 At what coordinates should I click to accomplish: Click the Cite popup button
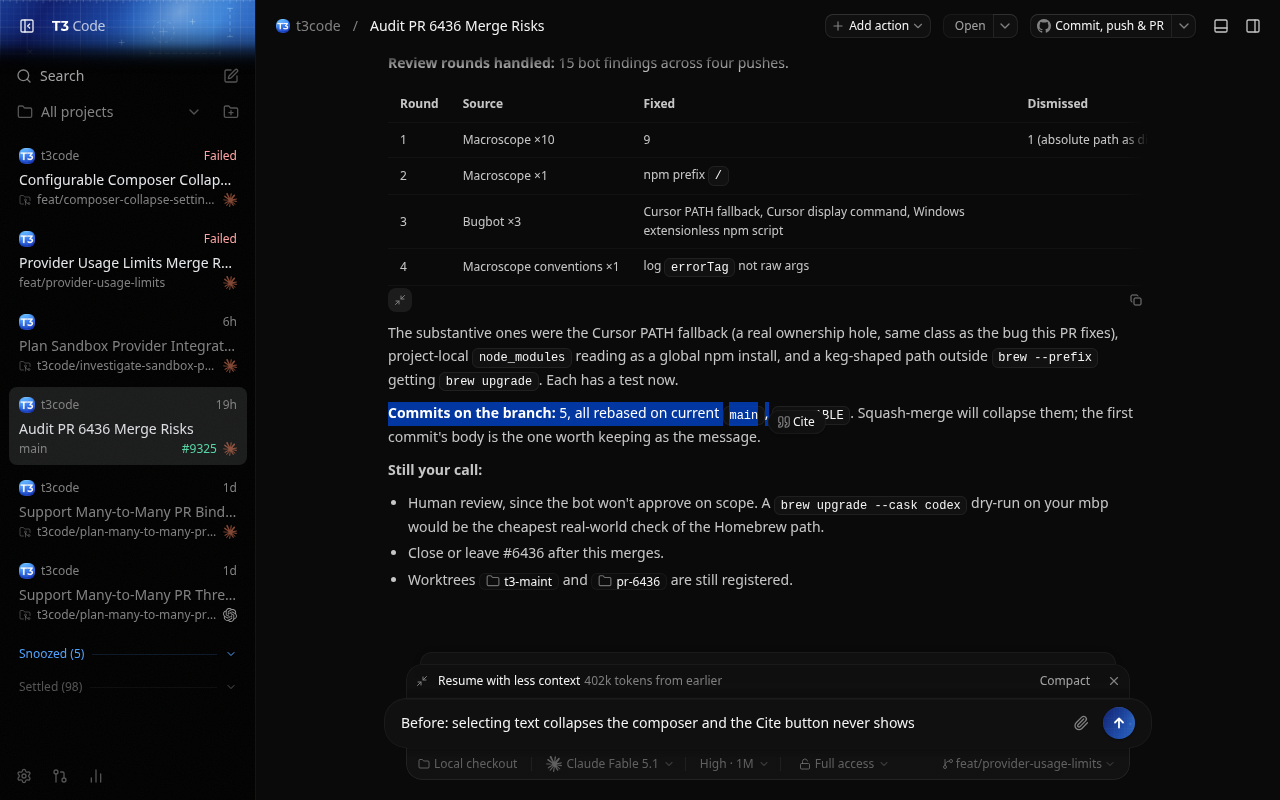[x=796, y=422]
